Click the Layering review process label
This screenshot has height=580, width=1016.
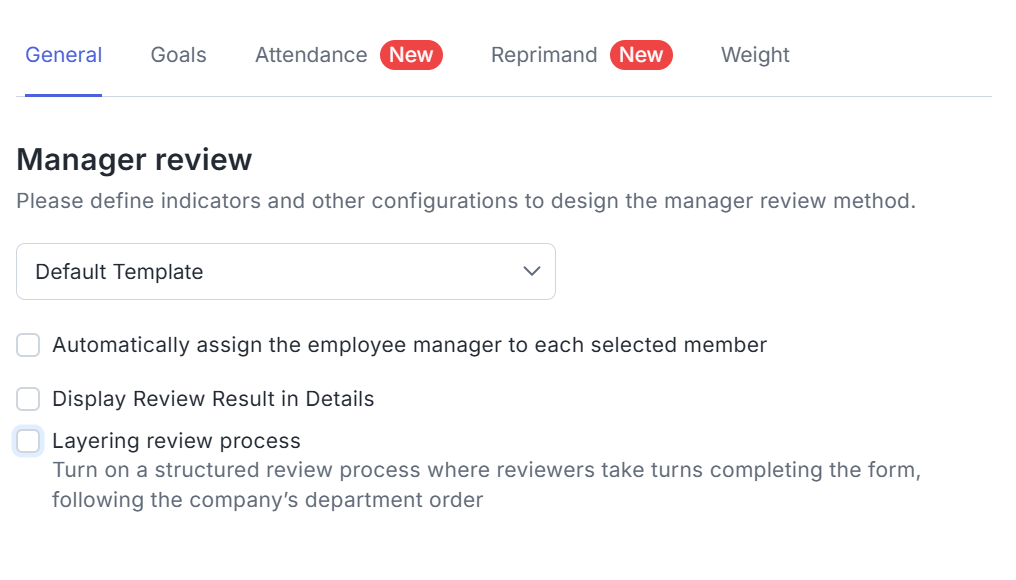click(x=176, y=441)
